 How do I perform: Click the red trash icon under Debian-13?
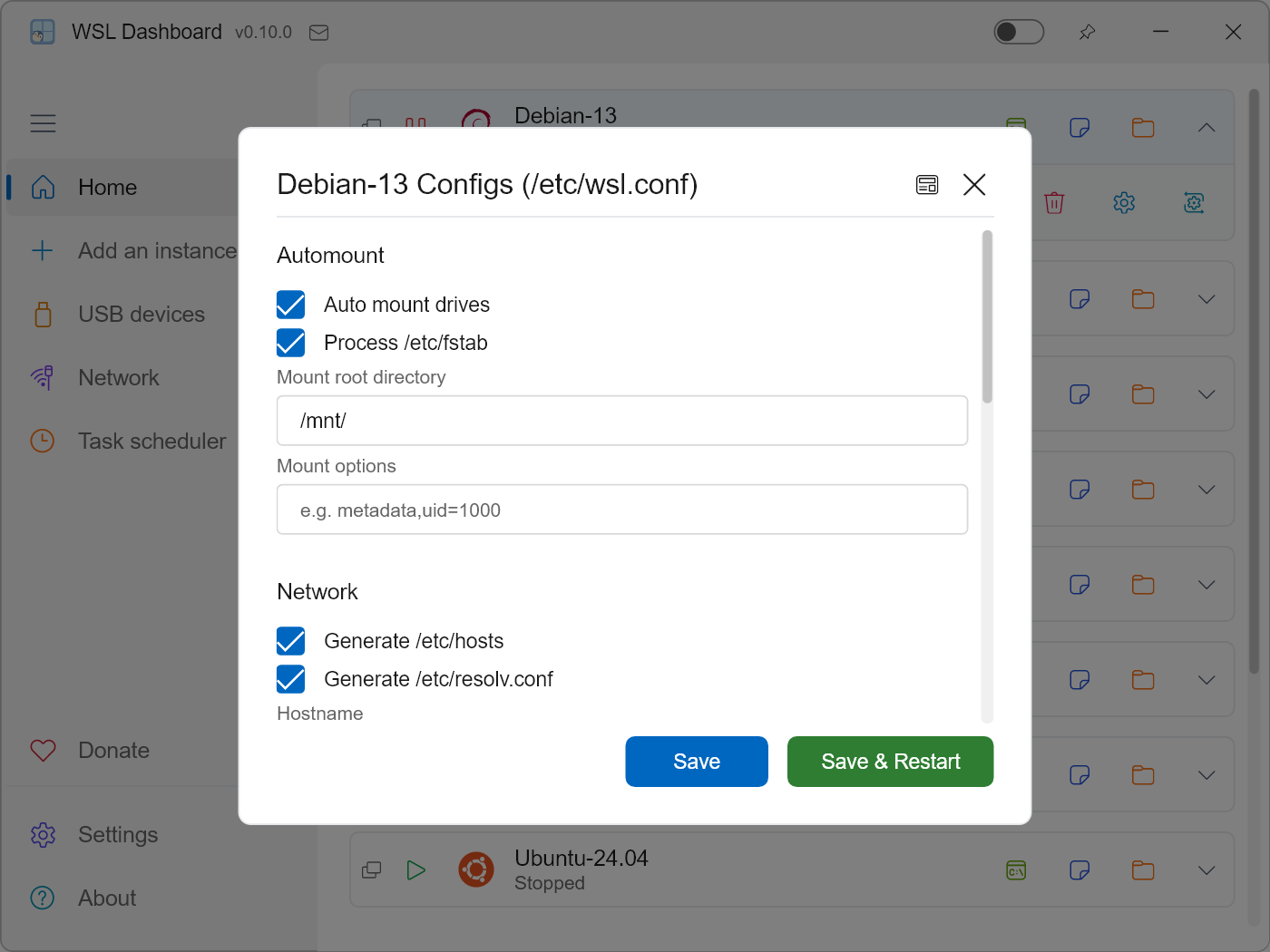(x=1054, y=203)
